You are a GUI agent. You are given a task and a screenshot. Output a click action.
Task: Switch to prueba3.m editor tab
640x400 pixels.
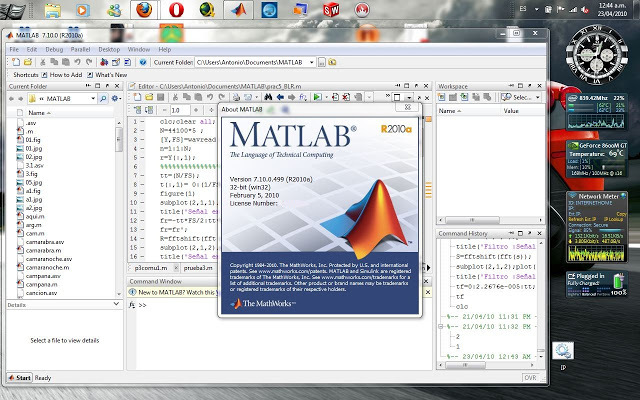click(198, 268)
